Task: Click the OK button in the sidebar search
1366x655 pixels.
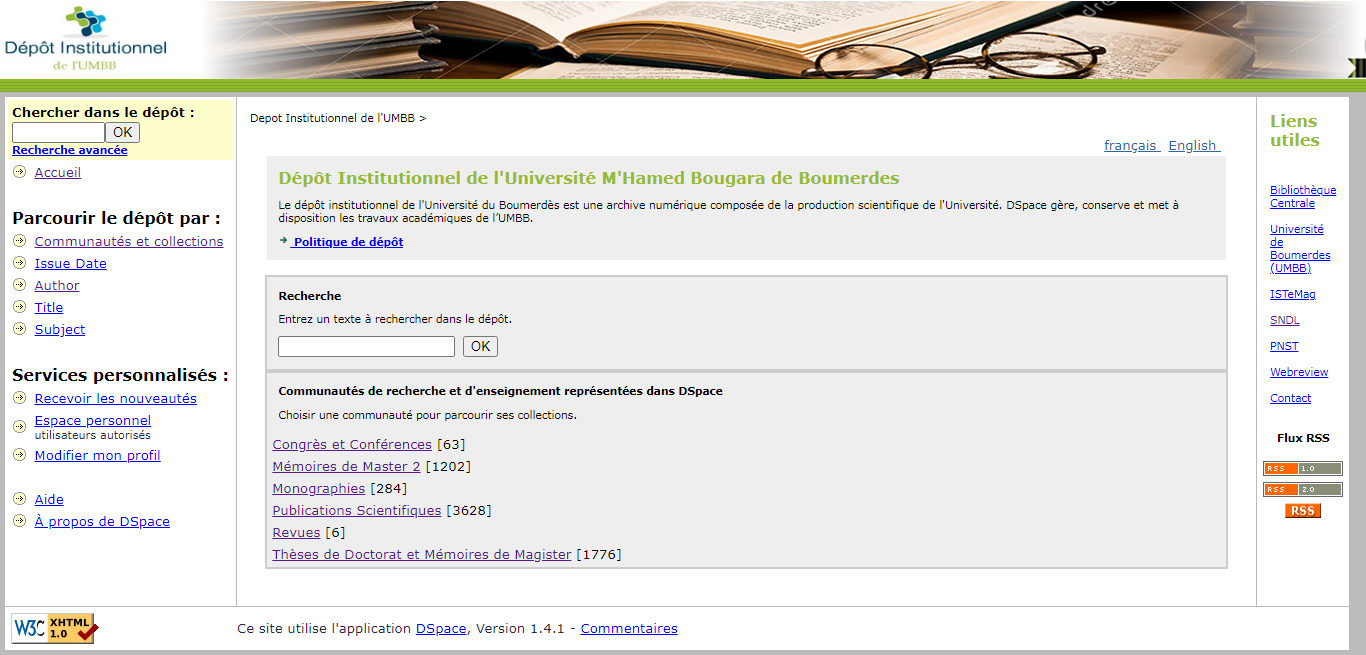Action: pos(122,132)
